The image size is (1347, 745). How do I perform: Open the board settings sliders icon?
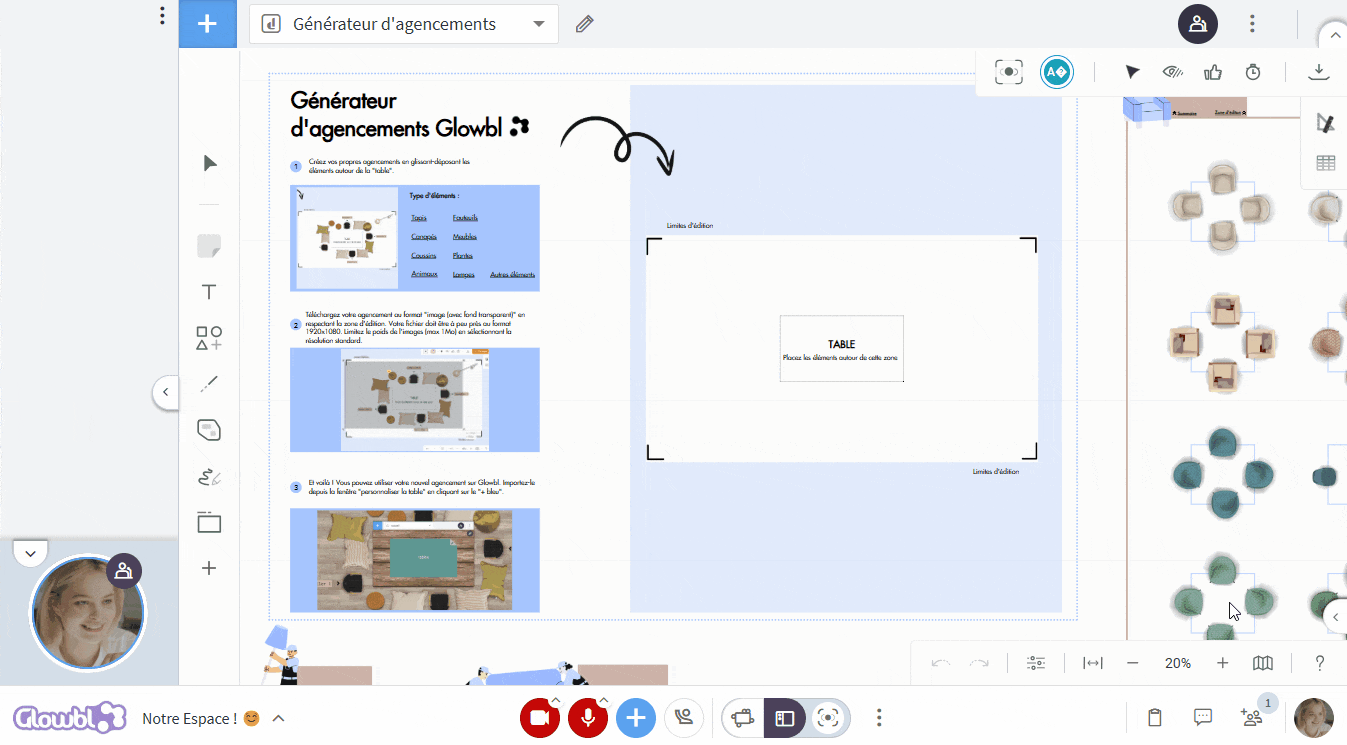click(1036, 663)
